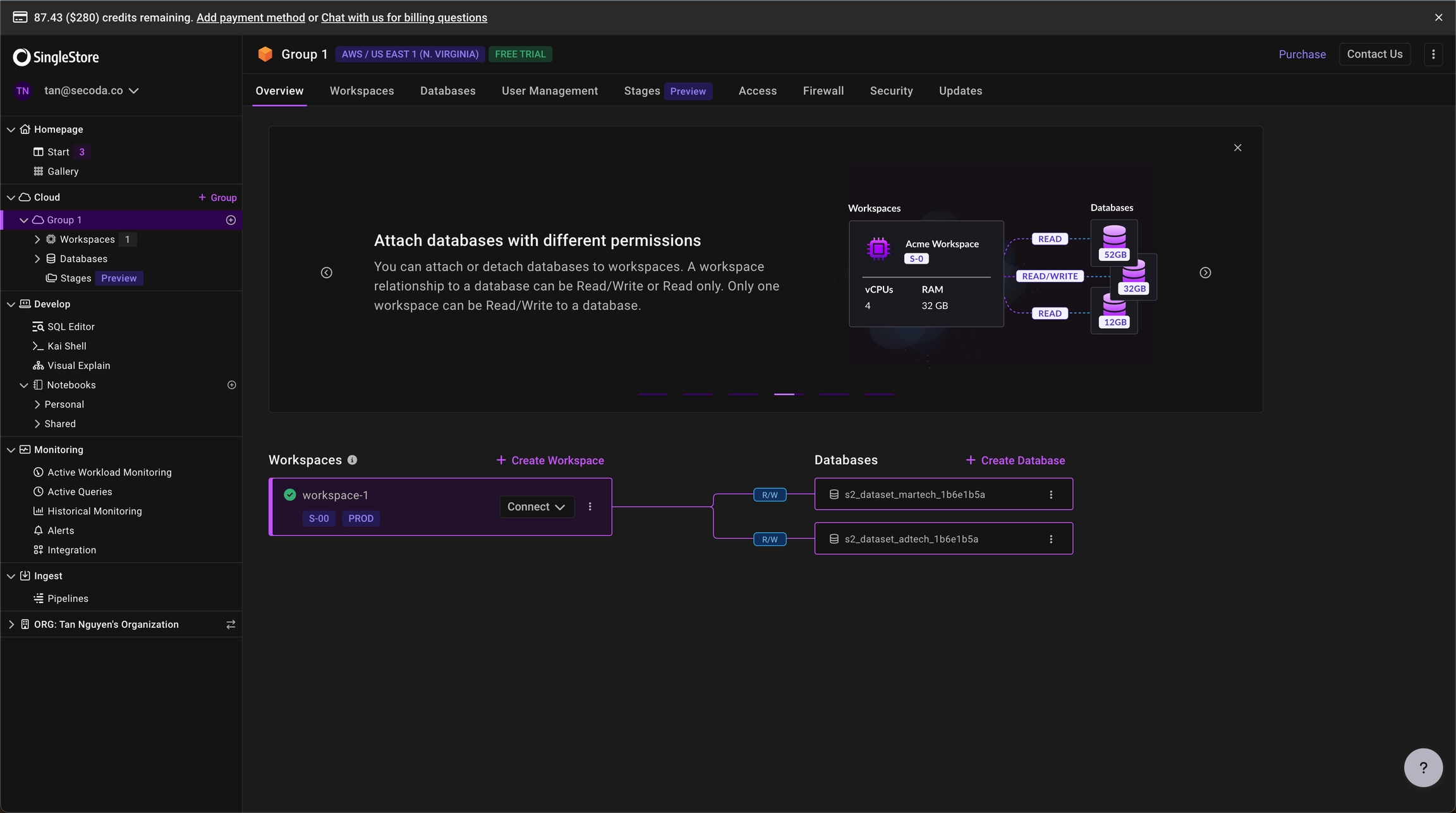
Task: Click the Contact Us button
Action: [1374, 54]
